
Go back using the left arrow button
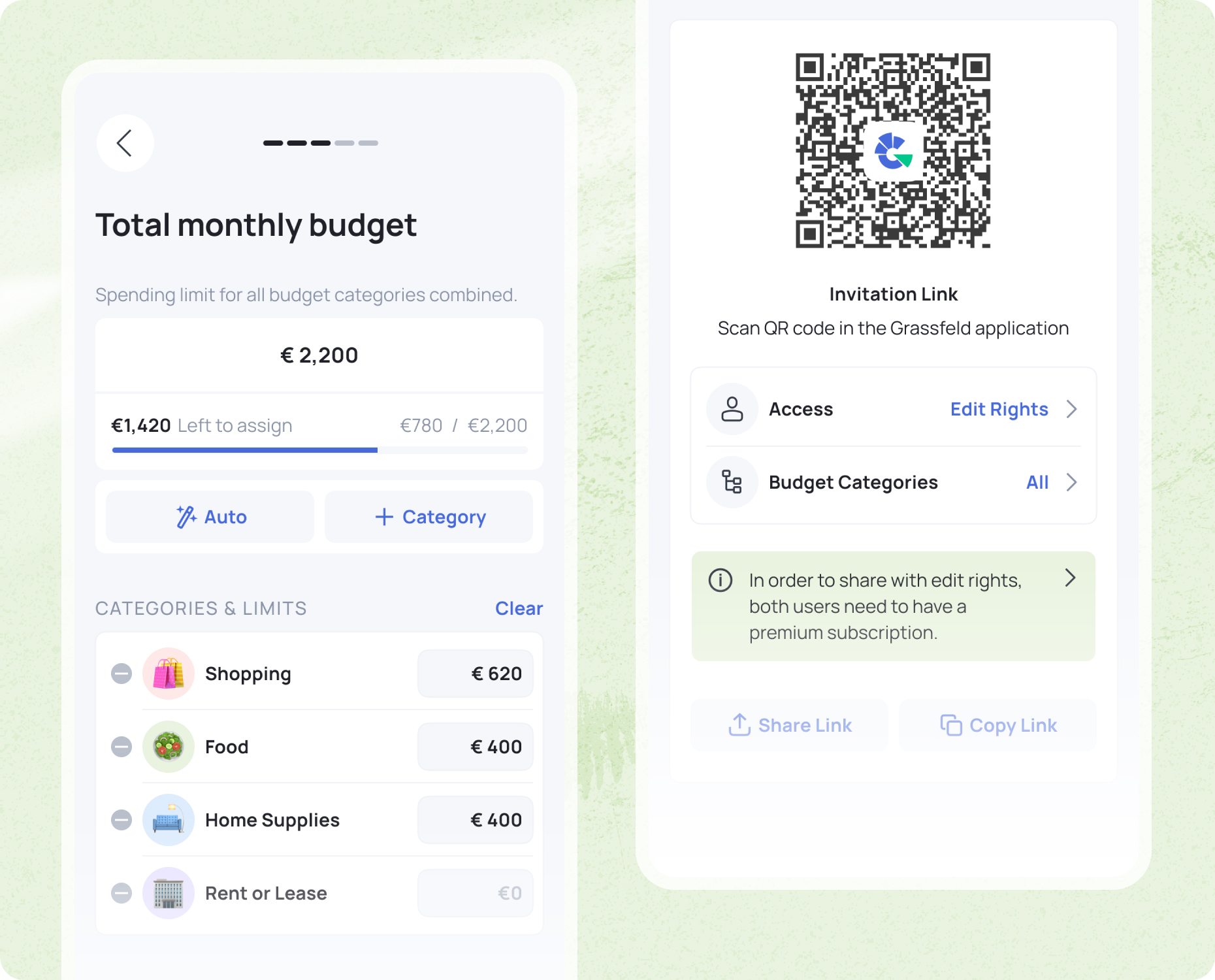point(125,143)
